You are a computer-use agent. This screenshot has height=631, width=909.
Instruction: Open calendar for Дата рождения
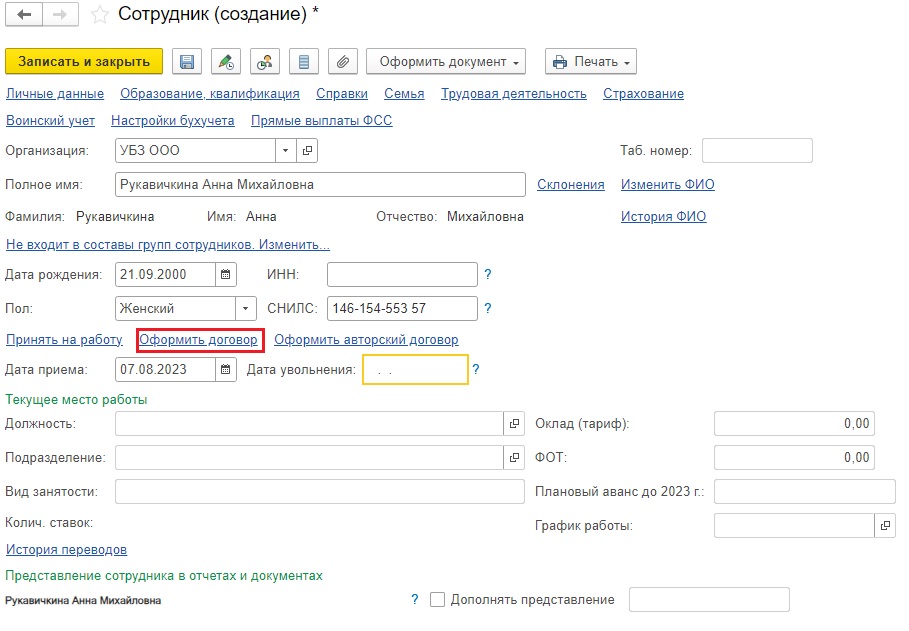pyautogui.click(x=226, y=274)
